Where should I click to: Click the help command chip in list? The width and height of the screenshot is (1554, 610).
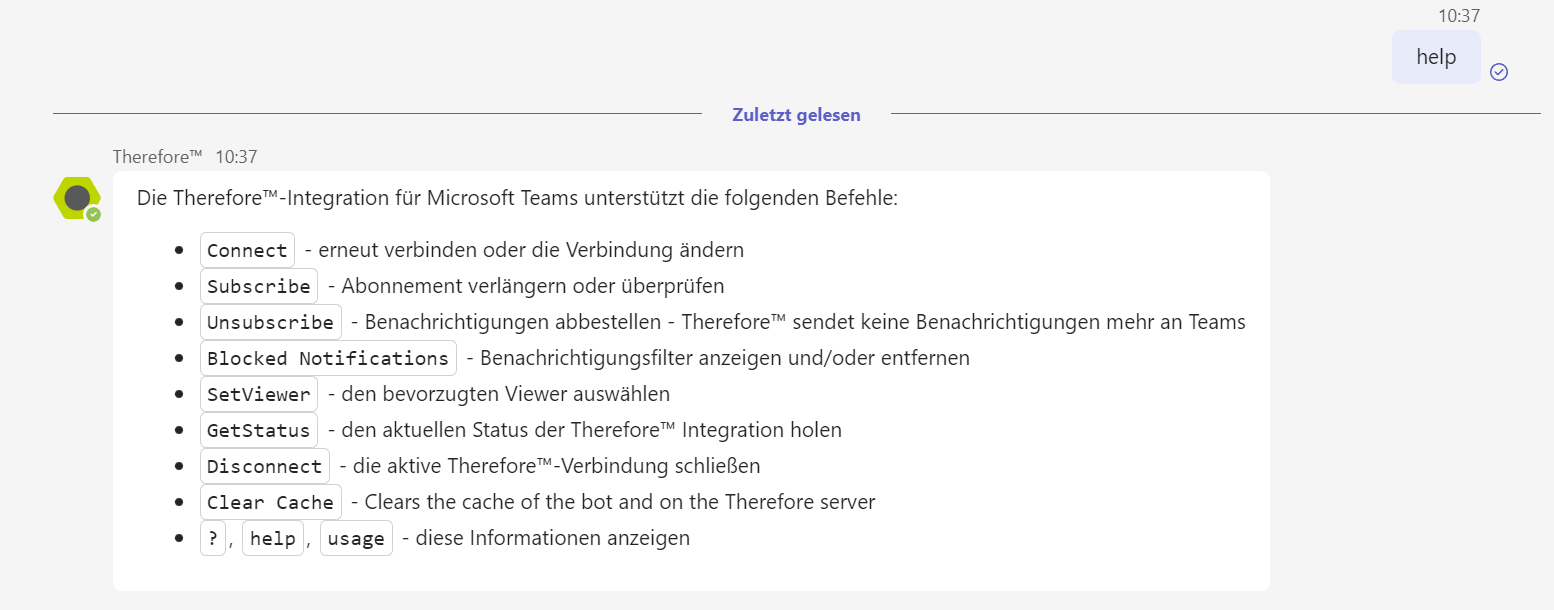click(273, 538)
